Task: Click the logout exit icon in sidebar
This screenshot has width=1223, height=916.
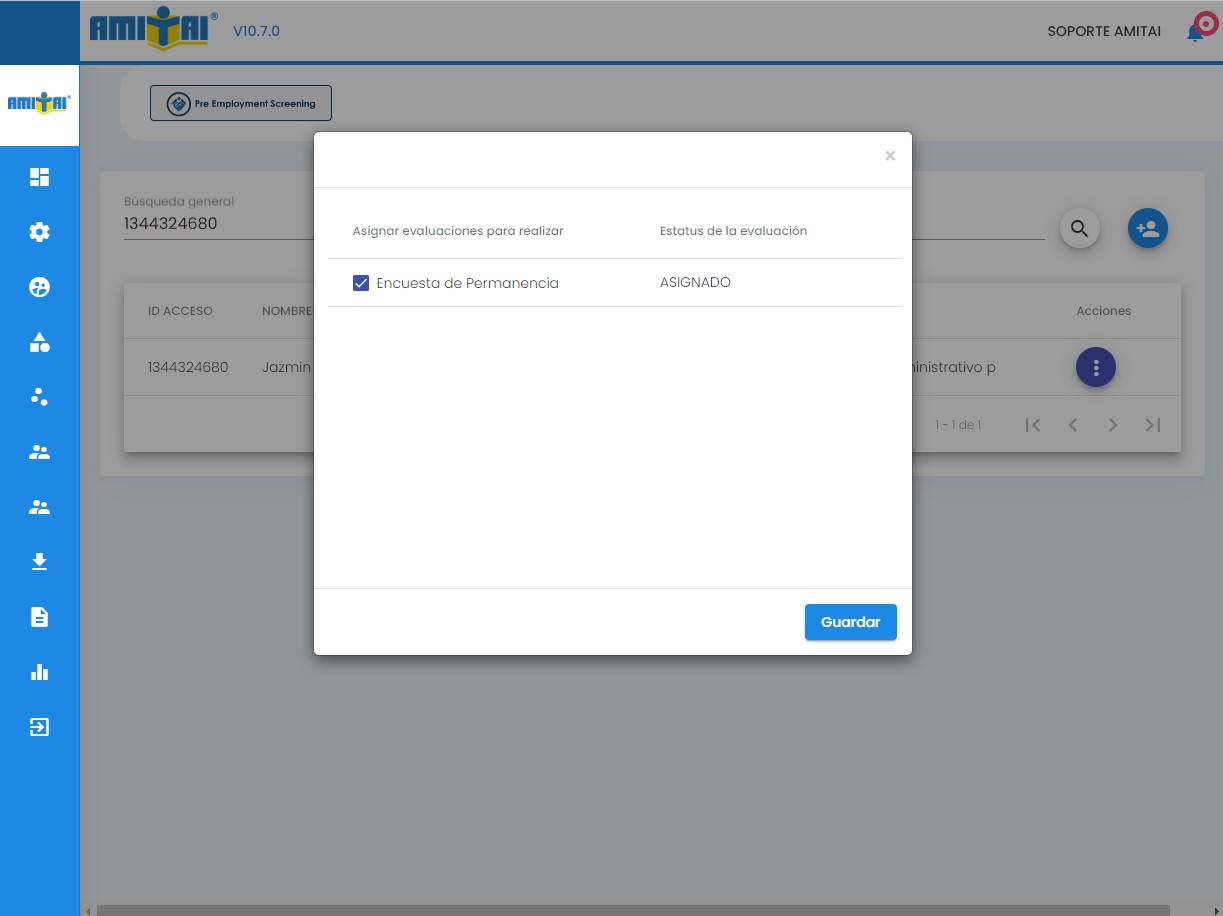Action: tap(39, 727)
